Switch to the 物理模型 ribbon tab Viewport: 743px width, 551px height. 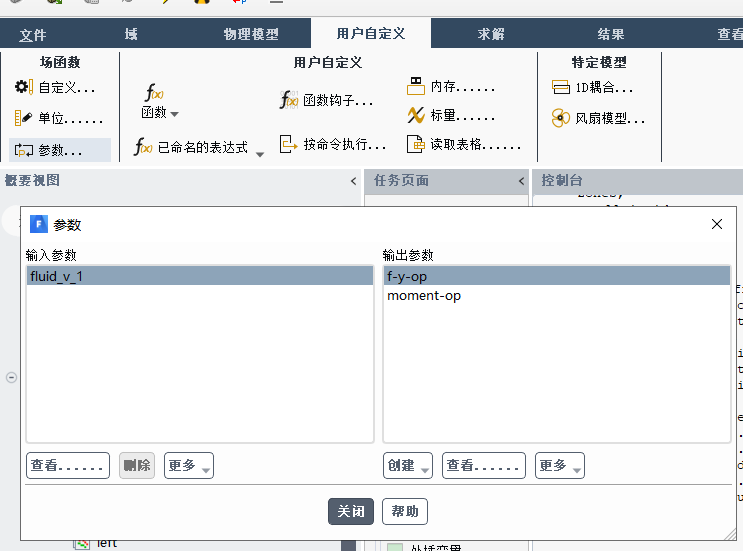pos(251,34)
